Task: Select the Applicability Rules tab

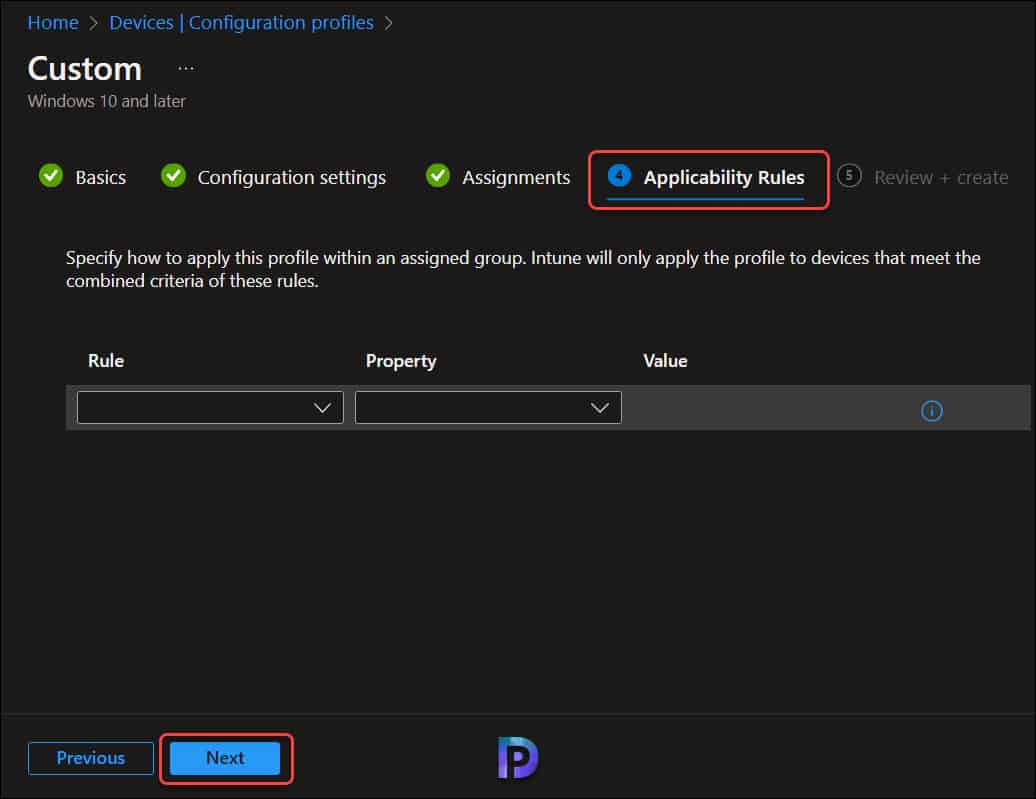Action: pyautogui.click(x=724, y=177)
